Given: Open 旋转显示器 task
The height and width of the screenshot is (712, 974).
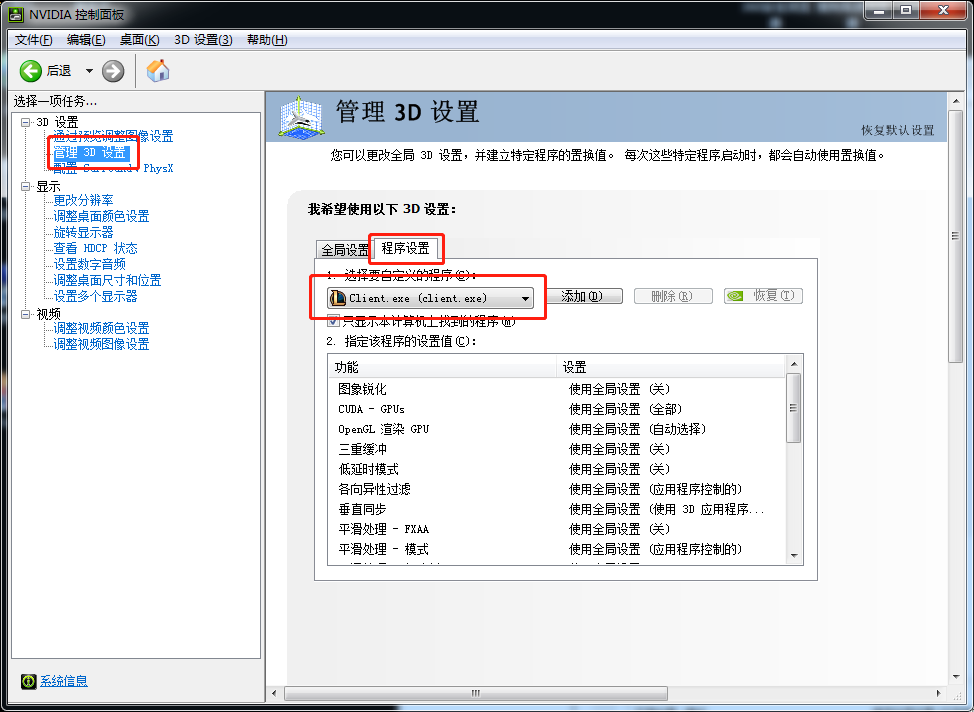Looking at the screenshot, I should (x=83, y=232).
